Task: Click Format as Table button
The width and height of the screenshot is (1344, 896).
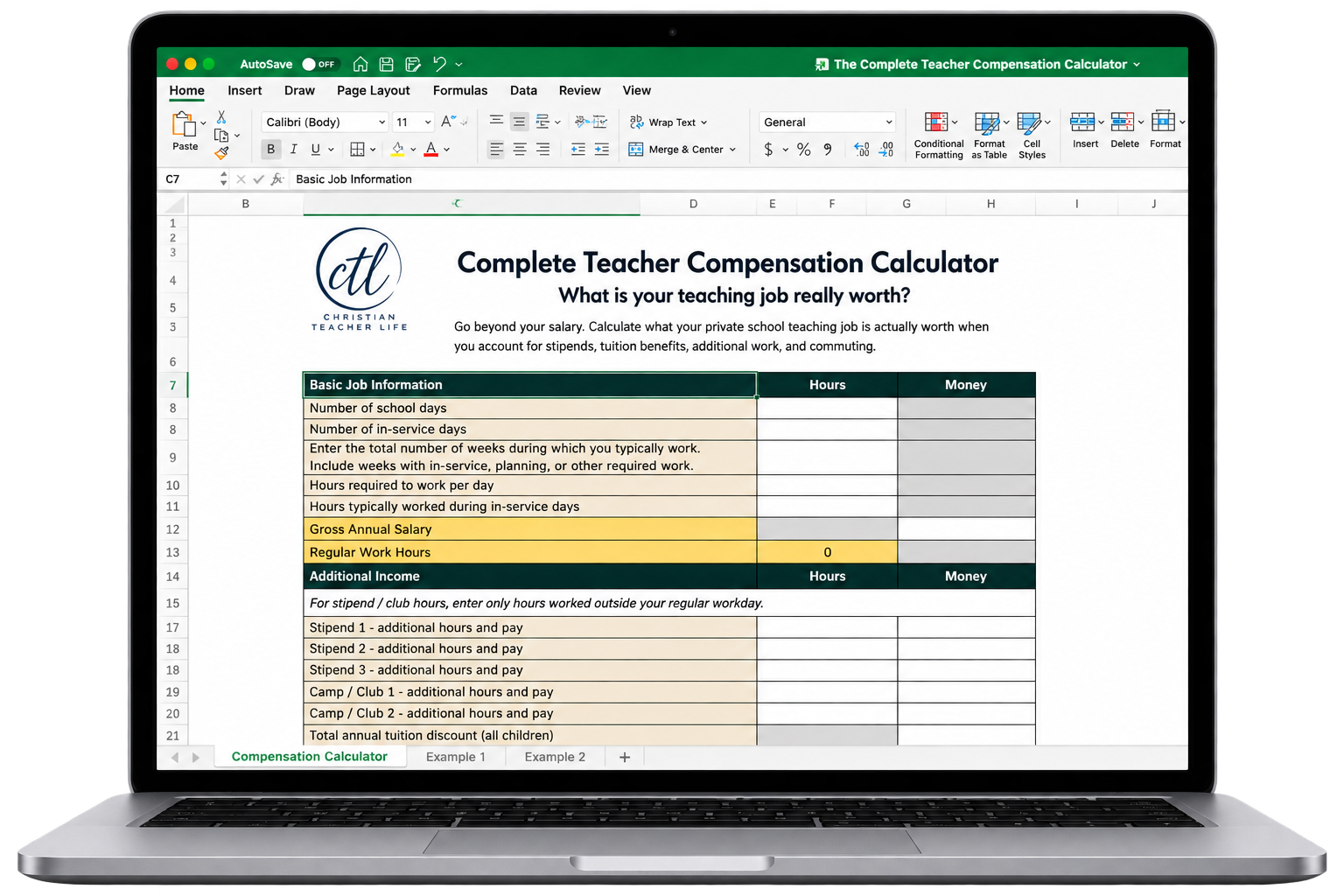Action: pyautogui.click(x=990, y=136)
